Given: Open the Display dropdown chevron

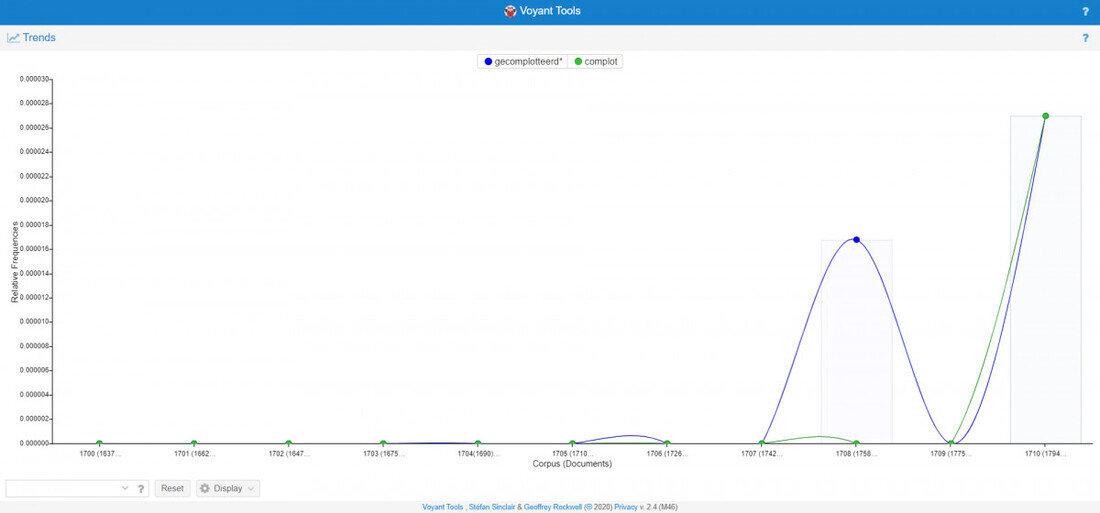Looking at the screenshot, I should [x=250, y=488].
